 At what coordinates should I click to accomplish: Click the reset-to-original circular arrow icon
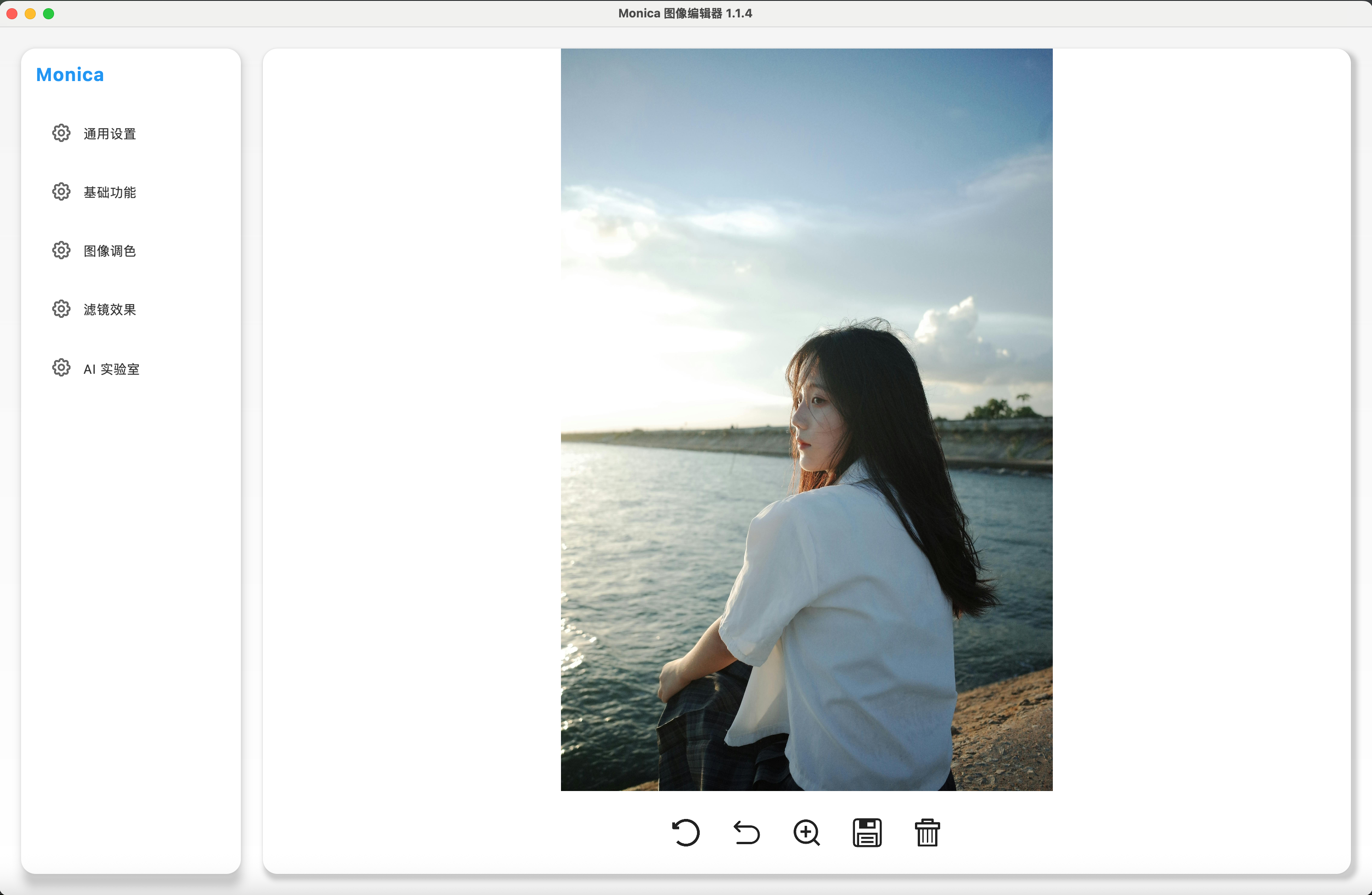pos(686,833)
